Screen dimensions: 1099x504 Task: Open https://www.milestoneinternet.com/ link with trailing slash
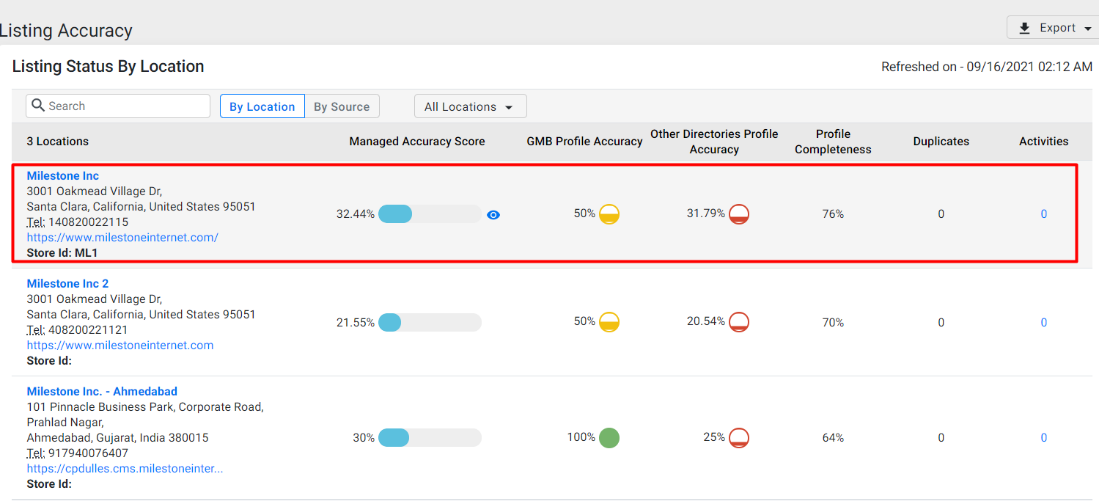point(123,238)
